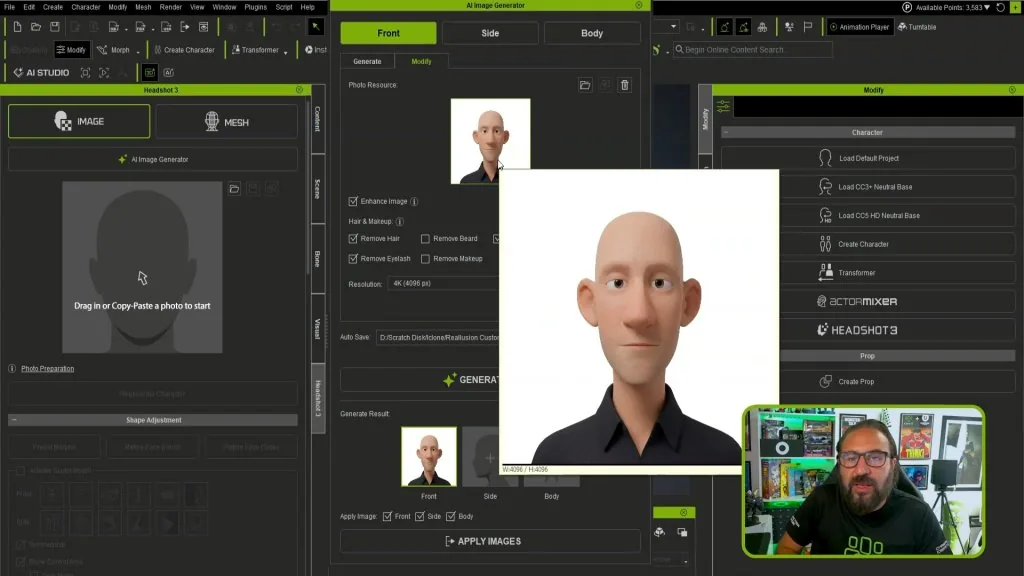Switch to the Body view tab

pos(592,33)
